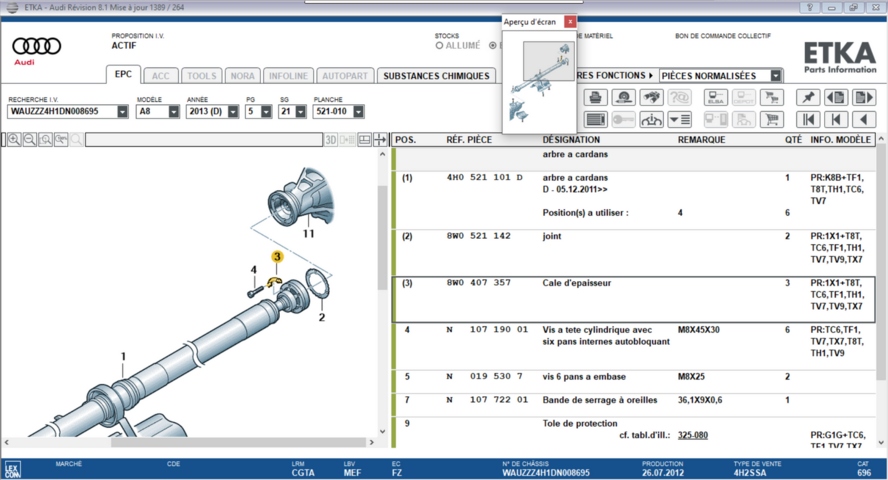Select part N 107 190 01
The width and height of the screenshot is (888, 480).
[487, 329]
